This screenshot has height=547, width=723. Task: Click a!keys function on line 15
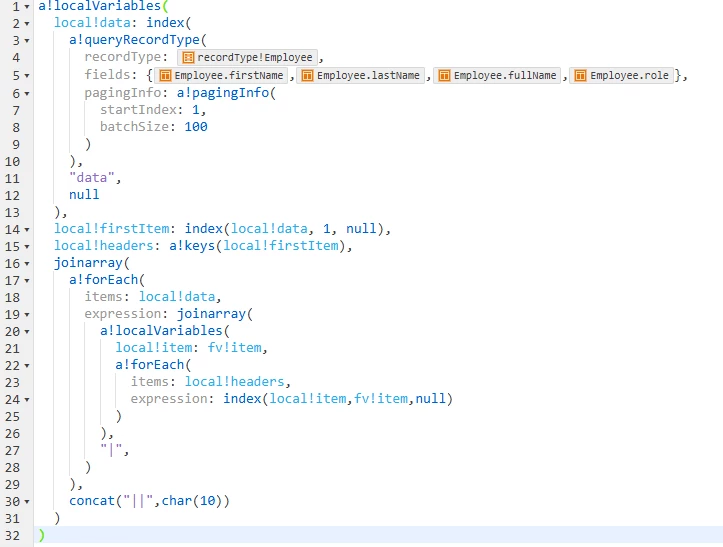point(192,245)
